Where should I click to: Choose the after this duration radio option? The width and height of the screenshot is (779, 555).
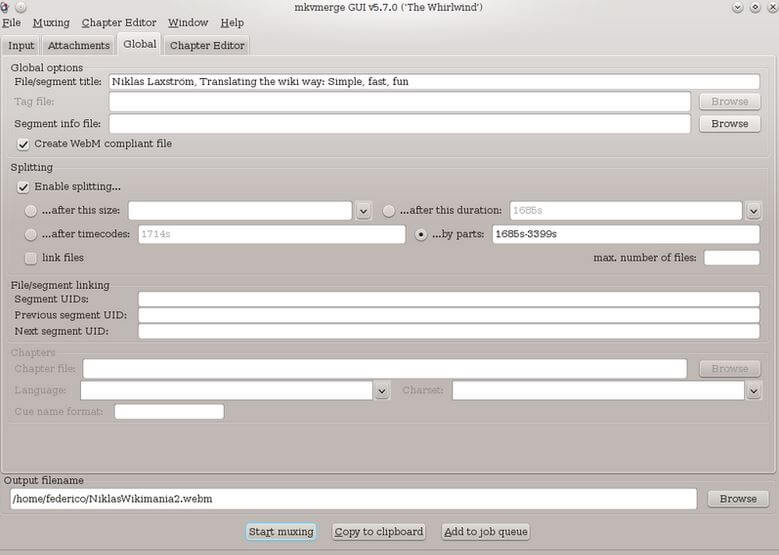[x=389, y=211]
